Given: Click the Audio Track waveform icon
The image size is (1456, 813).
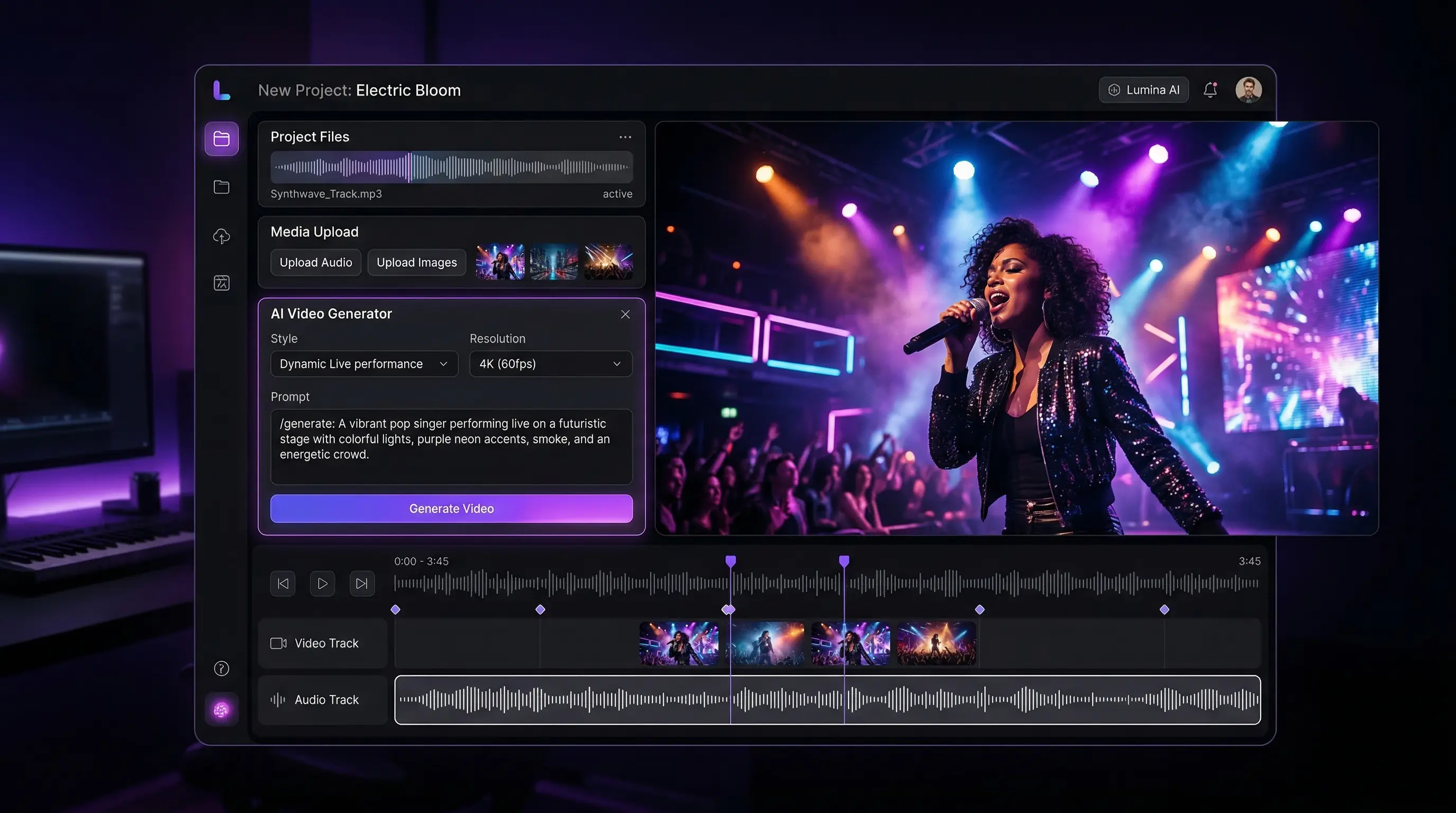Looking at the screenshot, I should [x=278, y=700].
